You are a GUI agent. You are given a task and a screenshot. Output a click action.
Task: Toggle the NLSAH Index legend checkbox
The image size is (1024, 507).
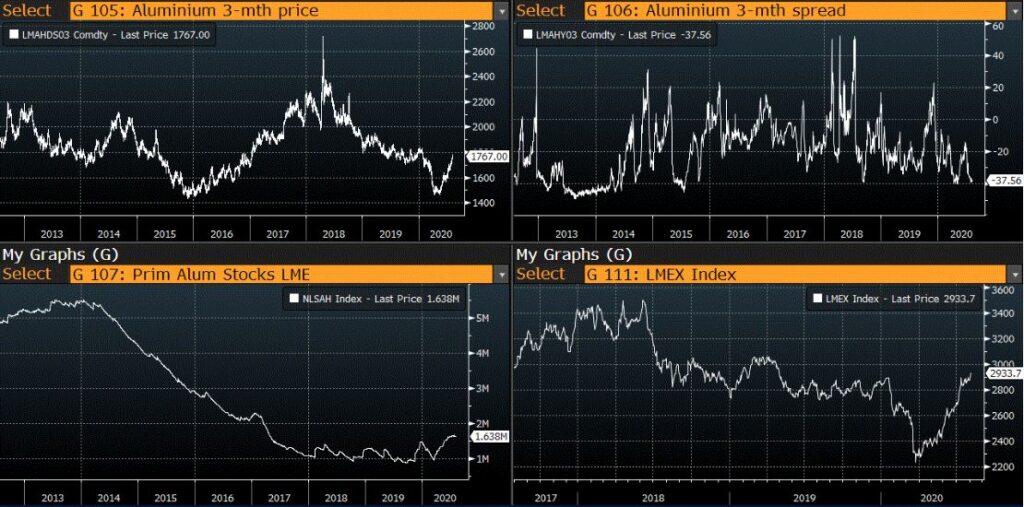pyautogui.click(x=293, y=297)
